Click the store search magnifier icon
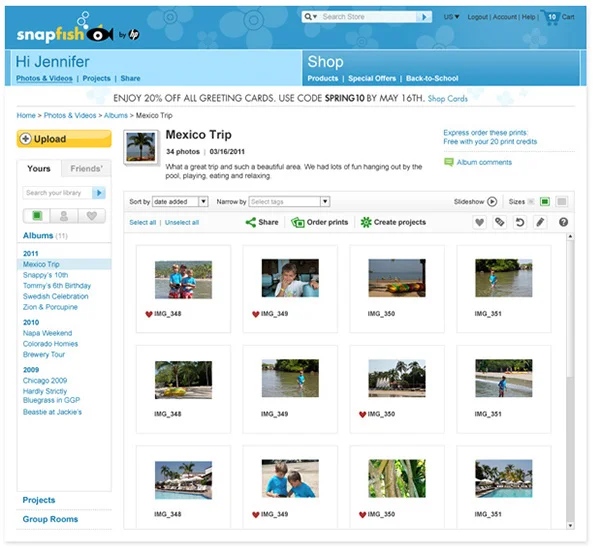Screen dimensions: 600x554 pos(308,17)
